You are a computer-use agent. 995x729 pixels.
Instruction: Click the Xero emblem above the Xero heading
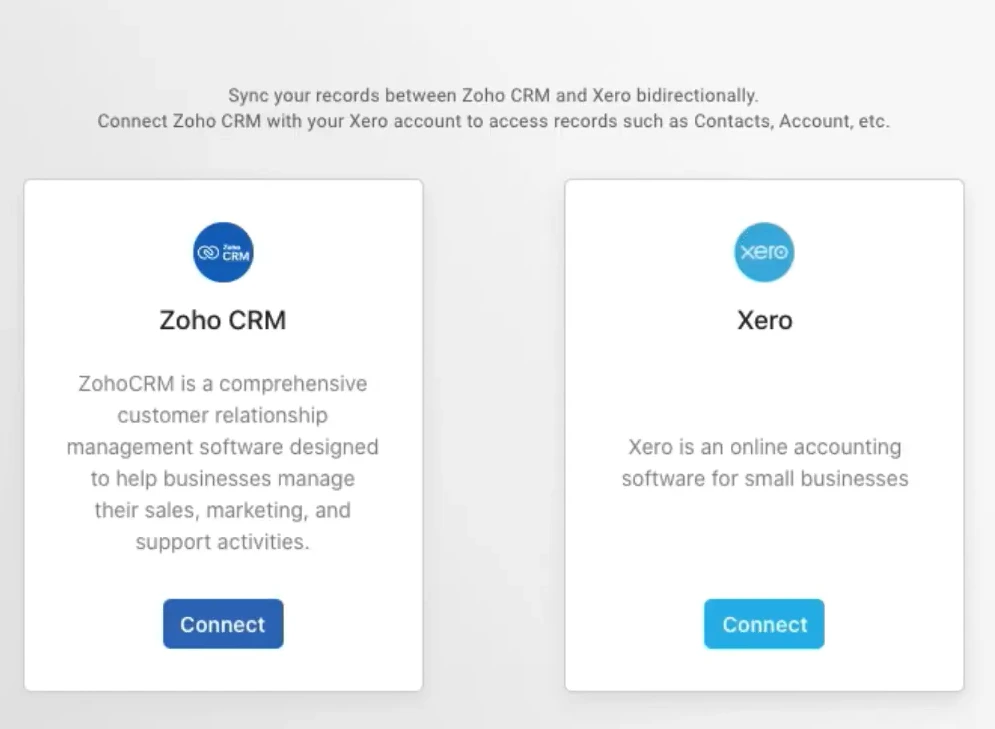[x=764, y=252]
